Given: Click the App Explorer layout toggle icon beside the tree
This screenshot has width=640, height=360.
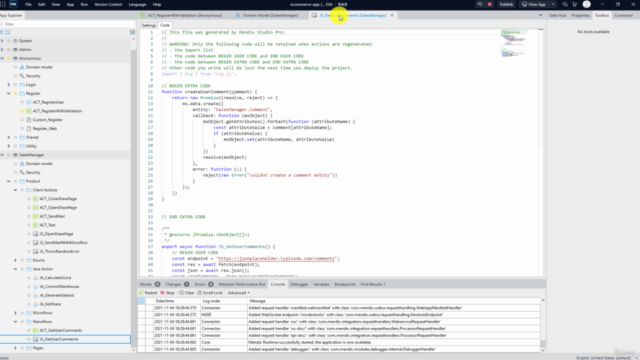Looking at the screenshot, I should (x=132, y=32).
